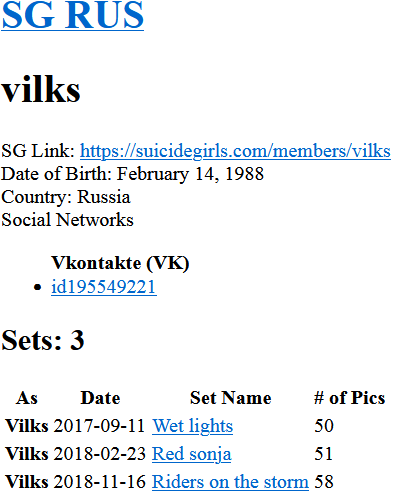This screenshot has height=494, width=393.
Task: Open the Wet lights set
Action: tap(192, 426)
